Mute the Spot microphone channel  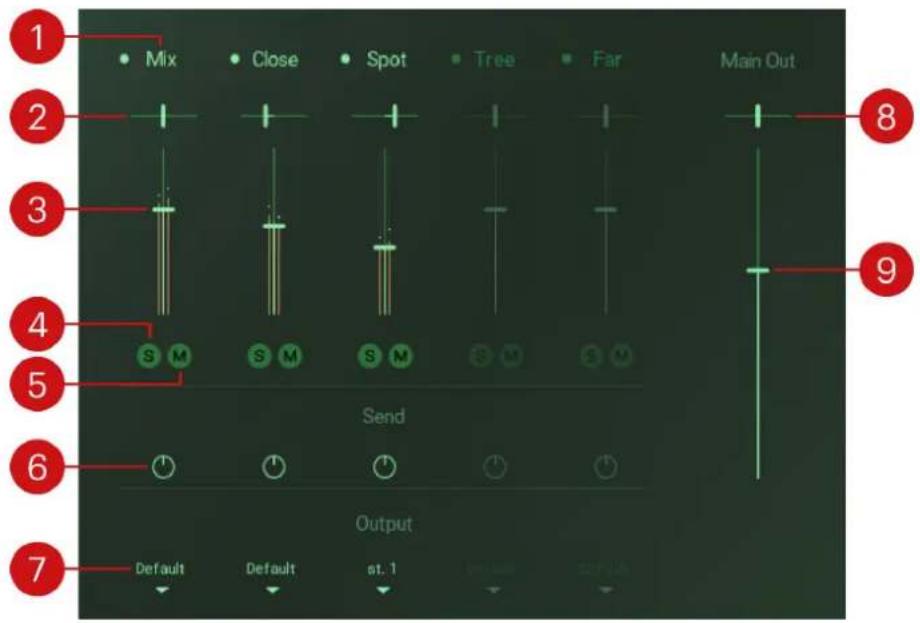pyautogui.click(x=401, y=355)
